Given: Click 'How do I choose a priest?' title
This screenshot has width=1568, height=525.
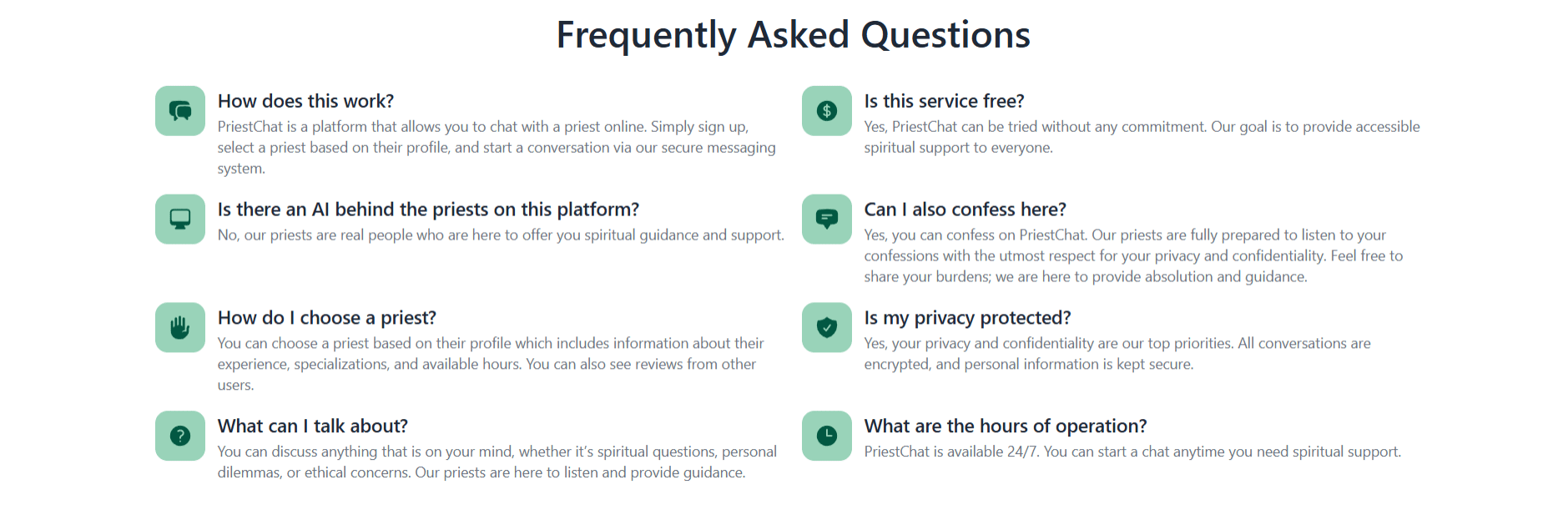Looking at the screenshot, I should (x=327, y=318).
